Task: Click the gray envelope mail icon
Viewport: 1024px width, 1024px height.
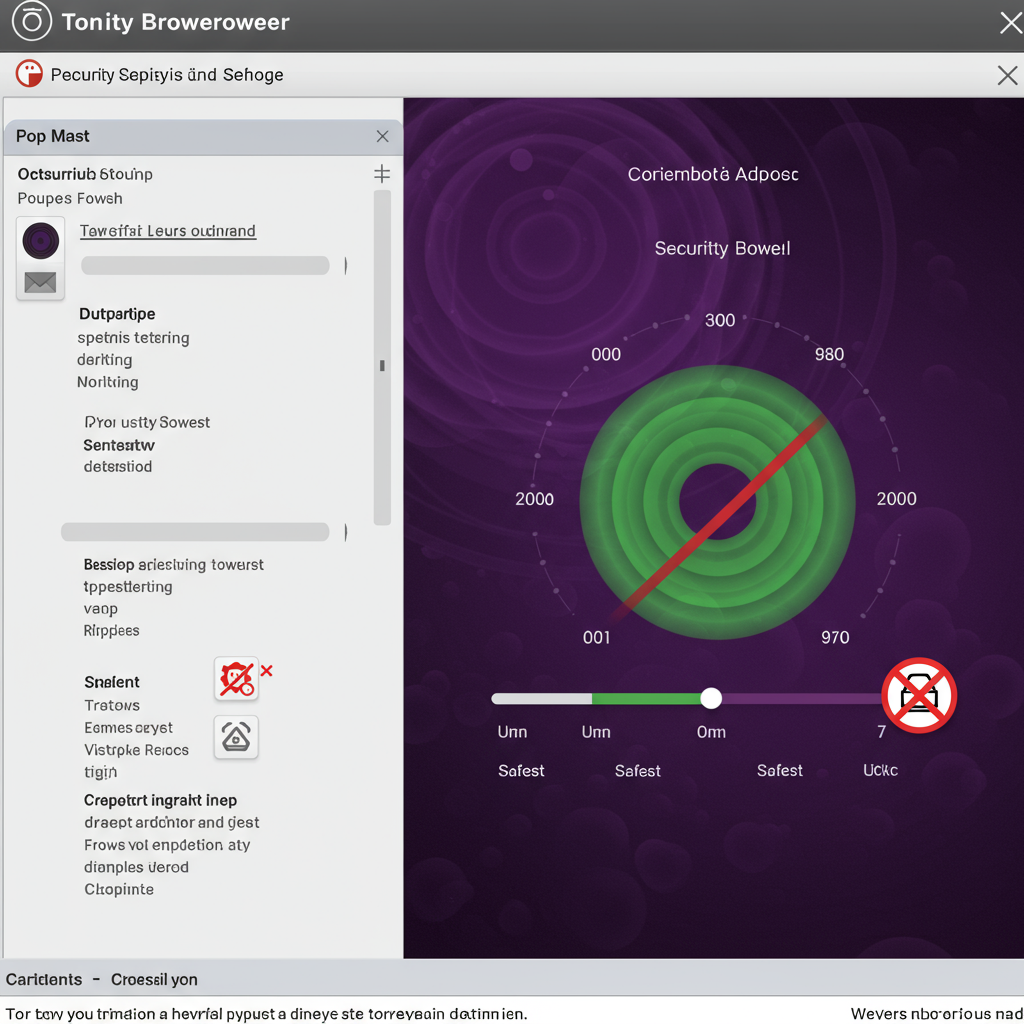Action: [41, 283]
